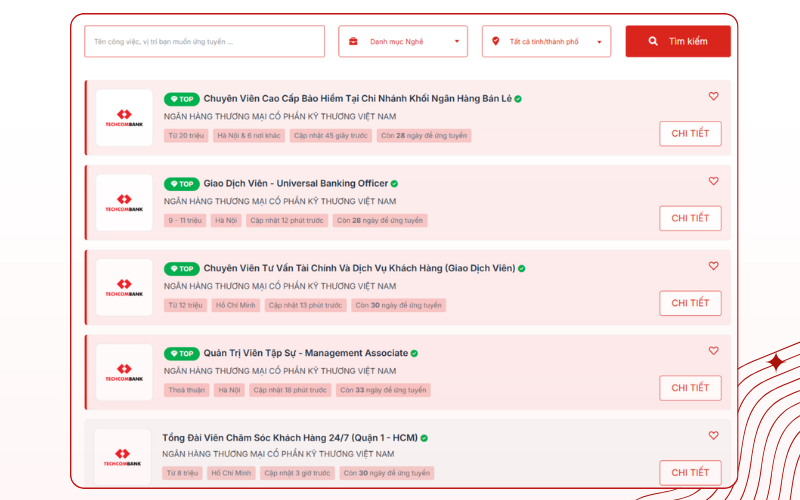Click the red Tìm kiếm search button
This screenshot has width=800, height=500.
pos(678,41)
